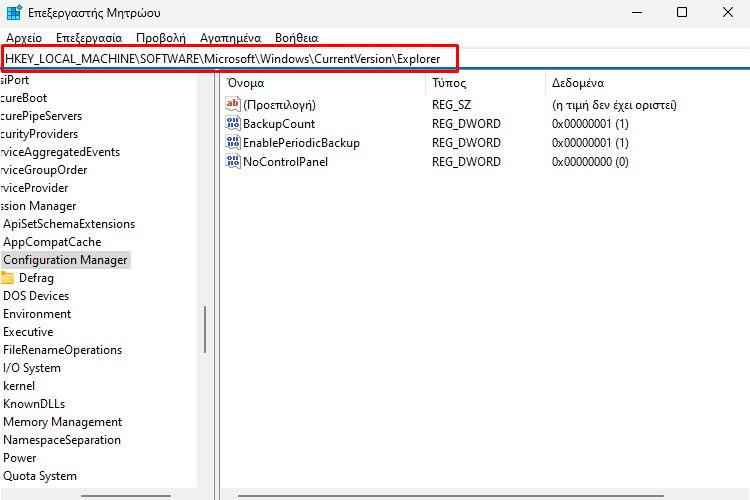Select the Executive key
Image resolution: width=750 pixels, height=500 pixels.
pyautogui.click(x=28, y=332)
